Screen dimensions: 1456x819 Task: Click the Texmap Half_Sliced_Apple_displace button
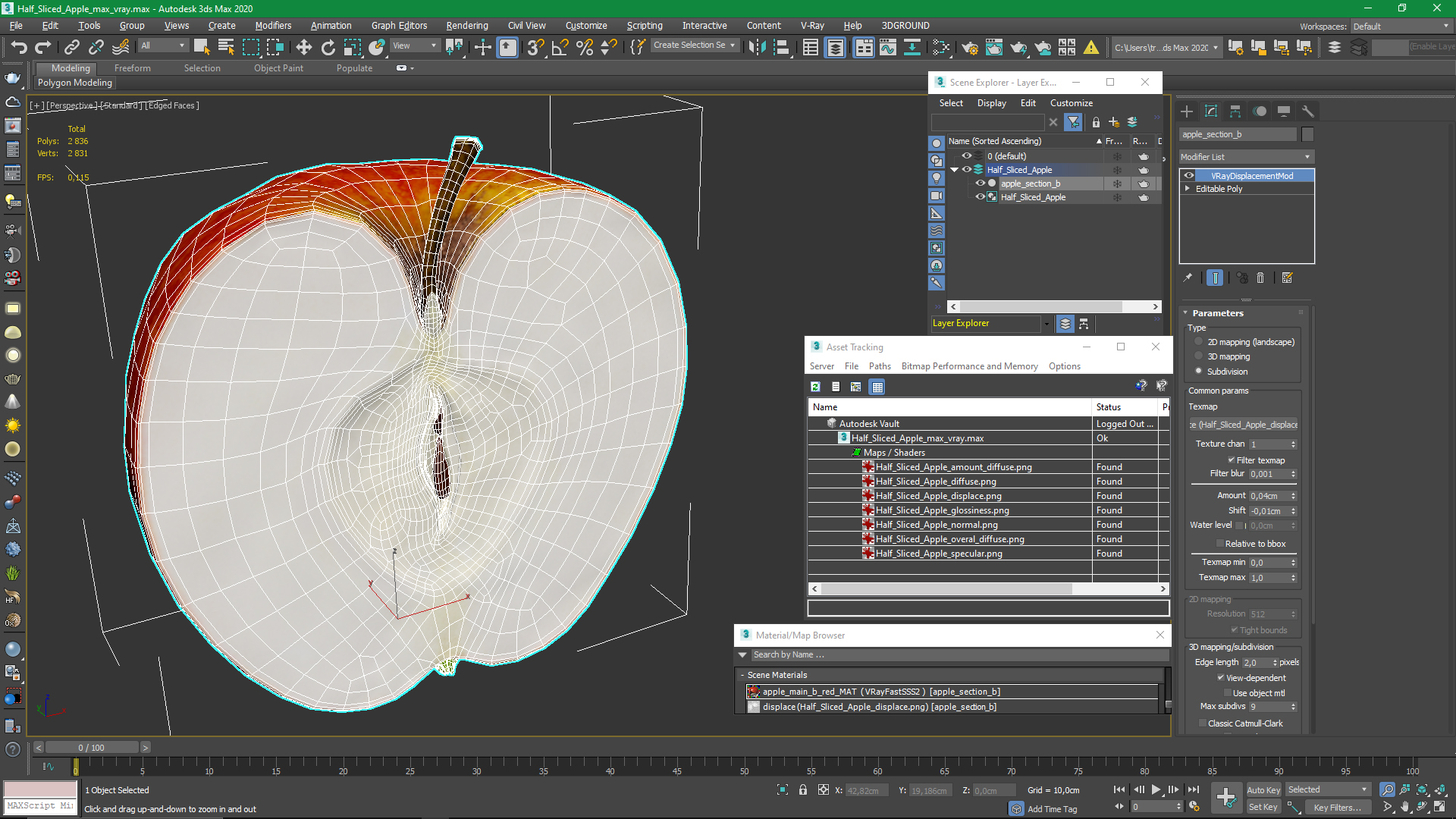tap(1243, 425)
